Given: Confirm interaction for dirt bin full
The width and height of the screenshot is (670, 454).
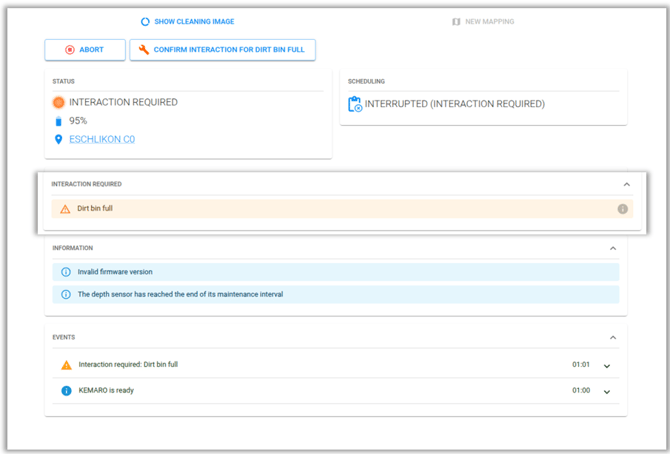Looking at the screenshot, I should (223, 50).
